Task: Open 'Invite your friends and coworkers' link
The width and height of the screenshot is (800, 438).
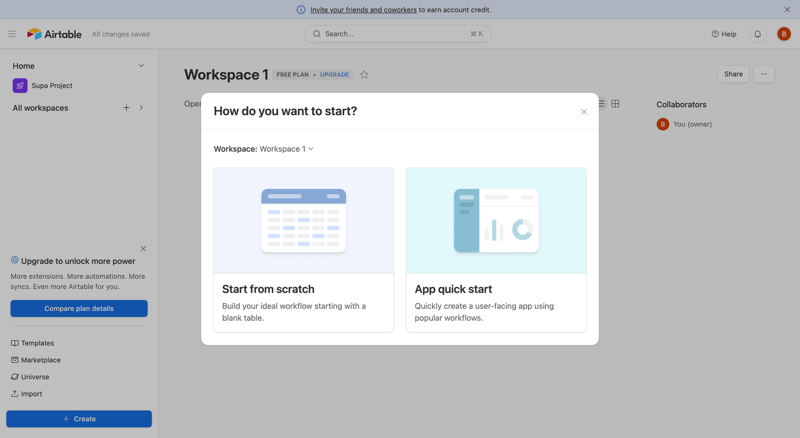Action: tap(363, 10)
